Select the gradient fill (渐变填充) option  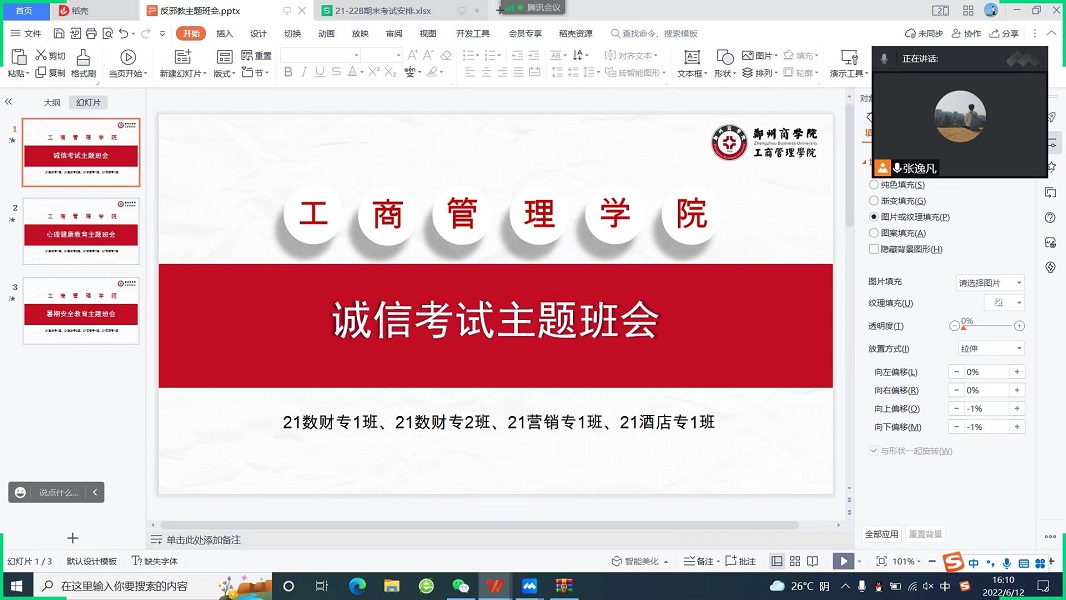point(874,201)
